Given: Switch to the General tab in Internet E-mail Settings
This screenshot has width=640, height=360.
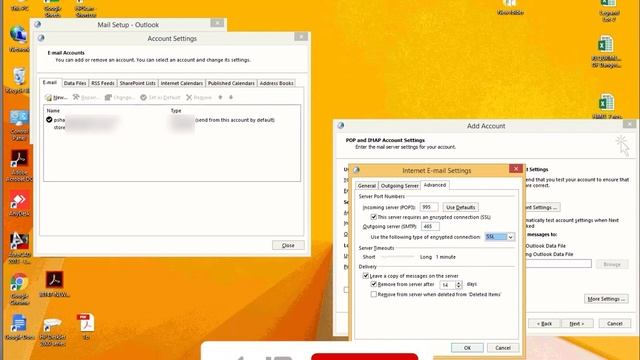Looking at the screenshot, I should coord(367,186).
